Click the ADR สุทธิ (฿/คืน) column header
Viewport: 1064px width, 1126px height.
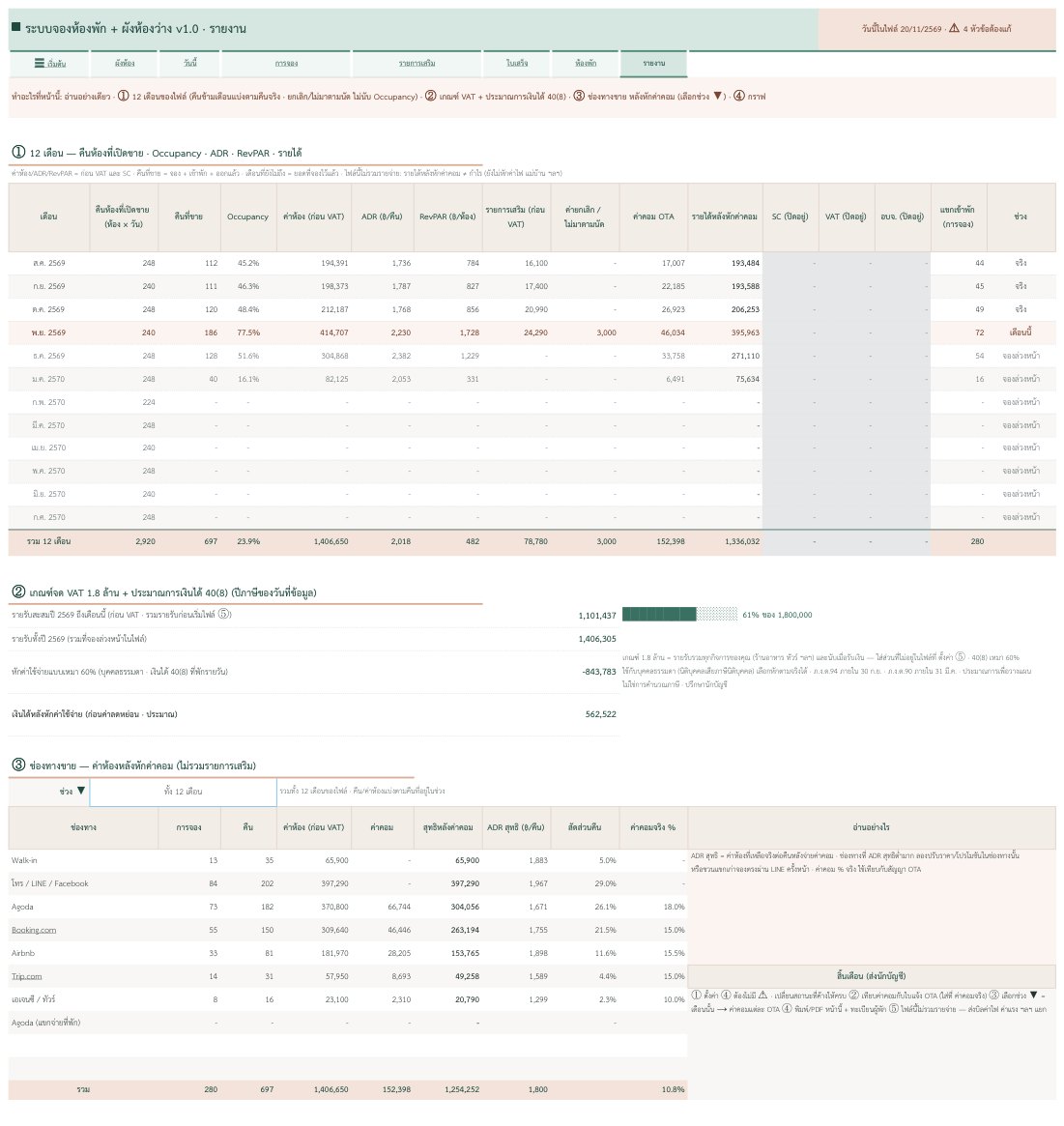point(515,828)
